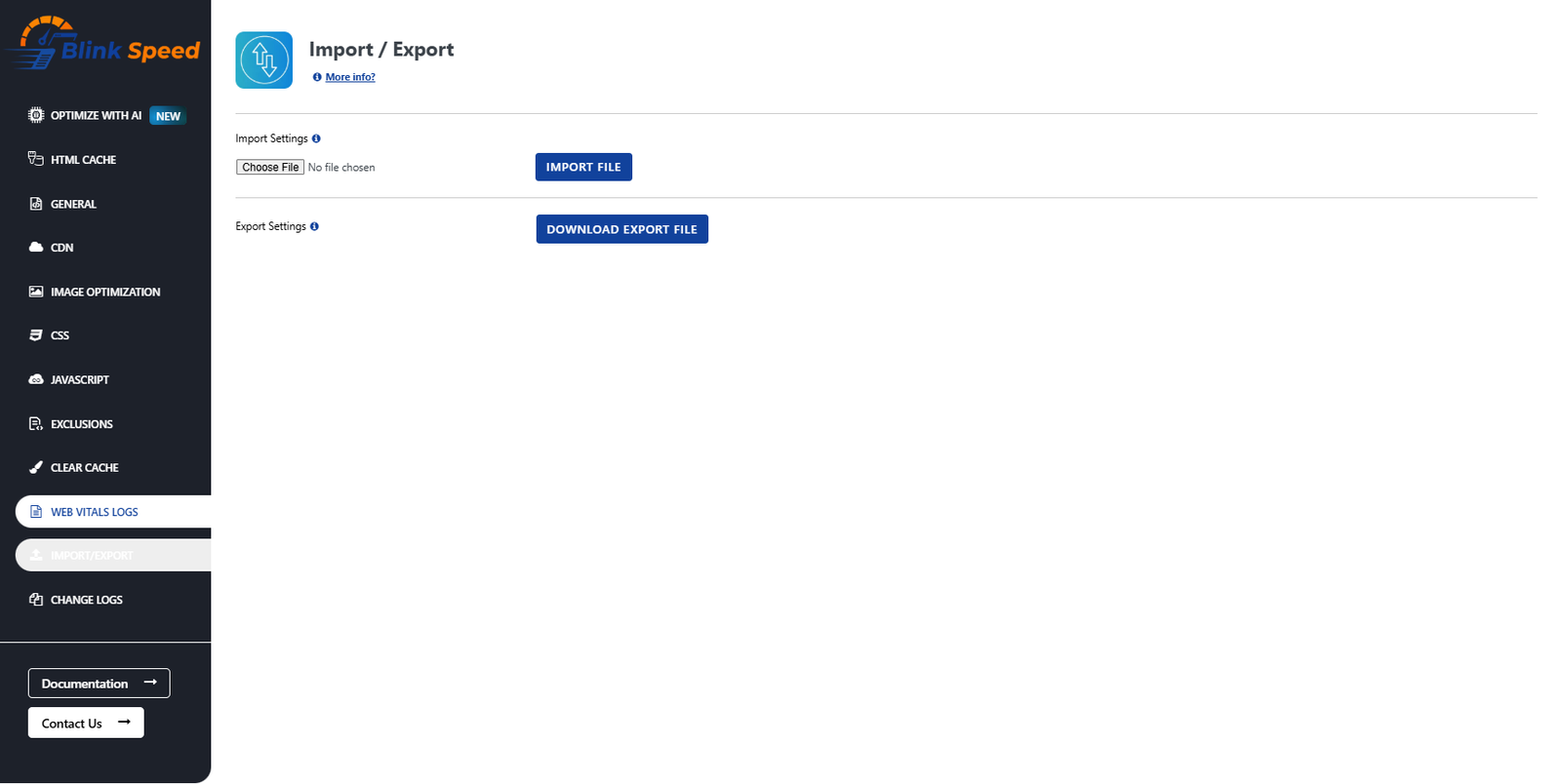
Task: Click the Import Settings info icon
Action: click(x=316, y=138)
